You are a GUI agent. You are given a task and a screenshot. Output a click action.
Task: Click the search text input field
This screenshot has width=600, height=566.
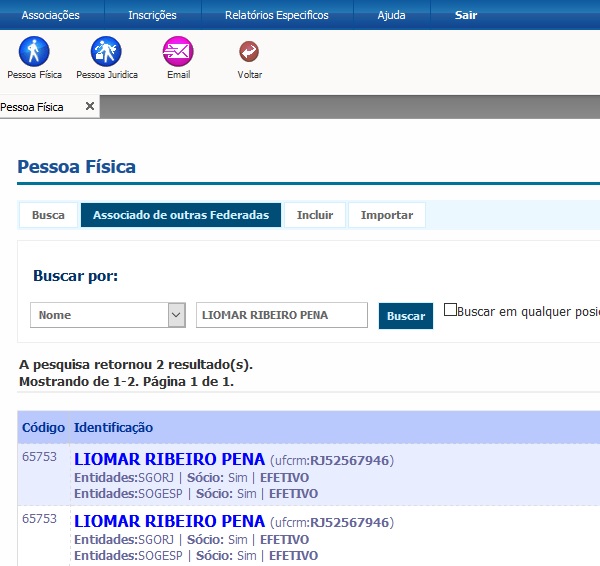[x=281, y=315]
